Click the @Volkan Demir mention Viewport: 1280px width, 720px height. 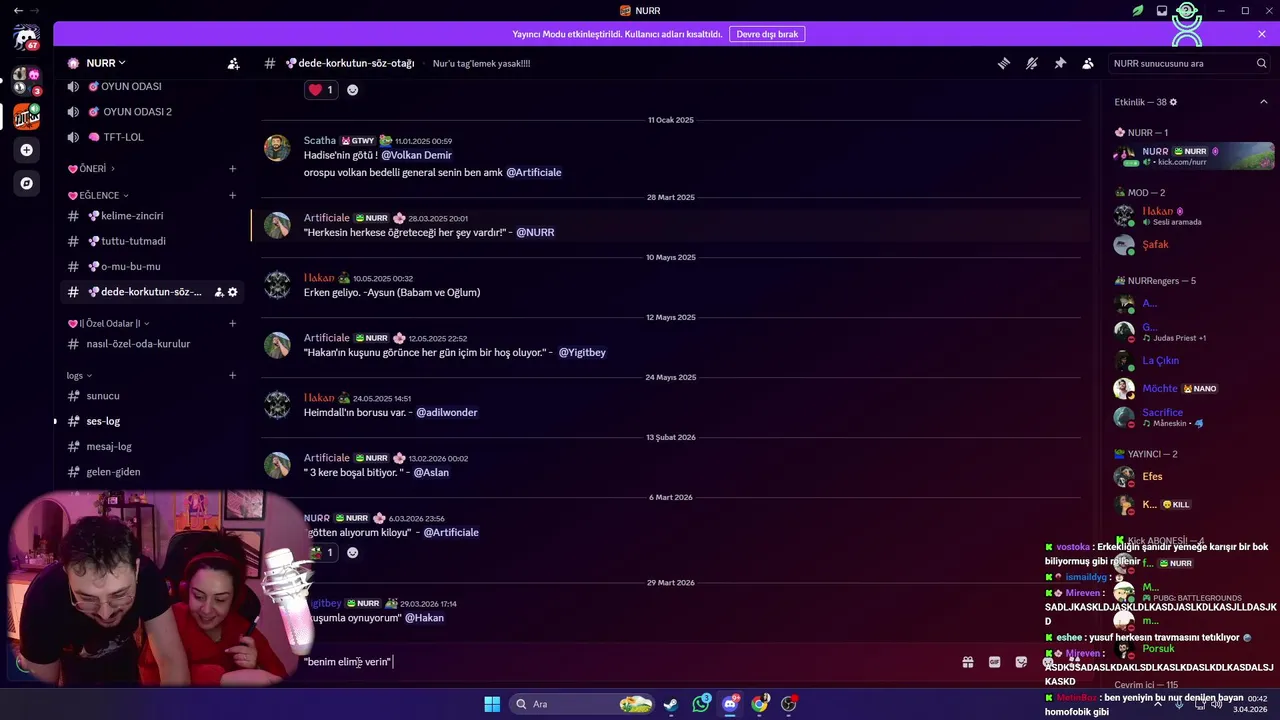[416, 155]
